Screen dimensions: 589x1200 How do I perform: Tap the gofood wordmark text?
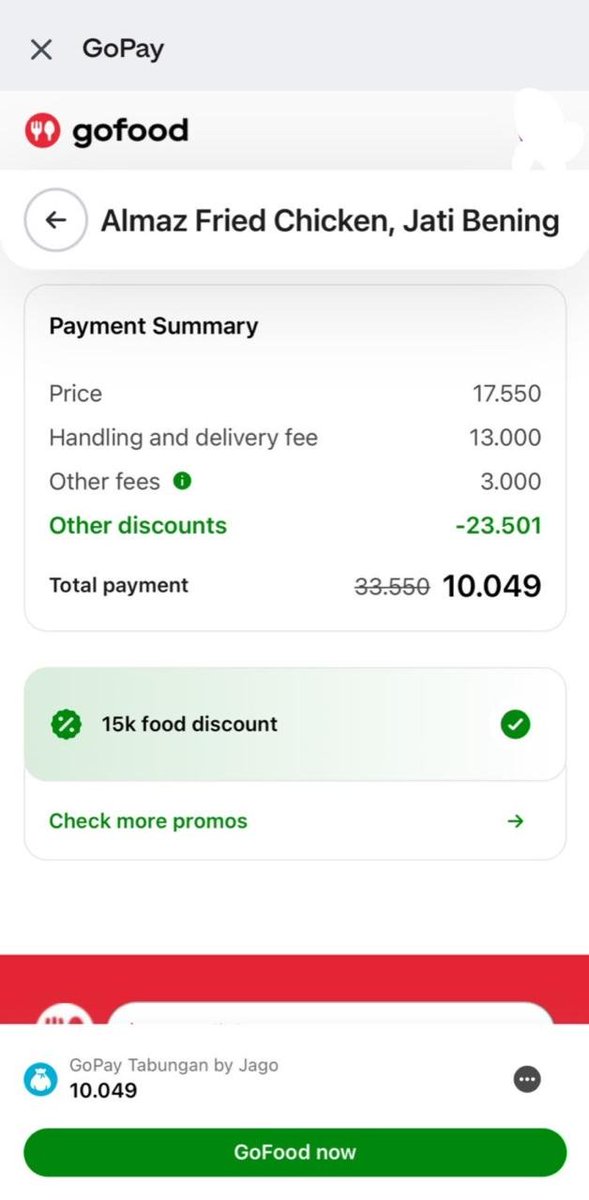click(x=130, y=131)
